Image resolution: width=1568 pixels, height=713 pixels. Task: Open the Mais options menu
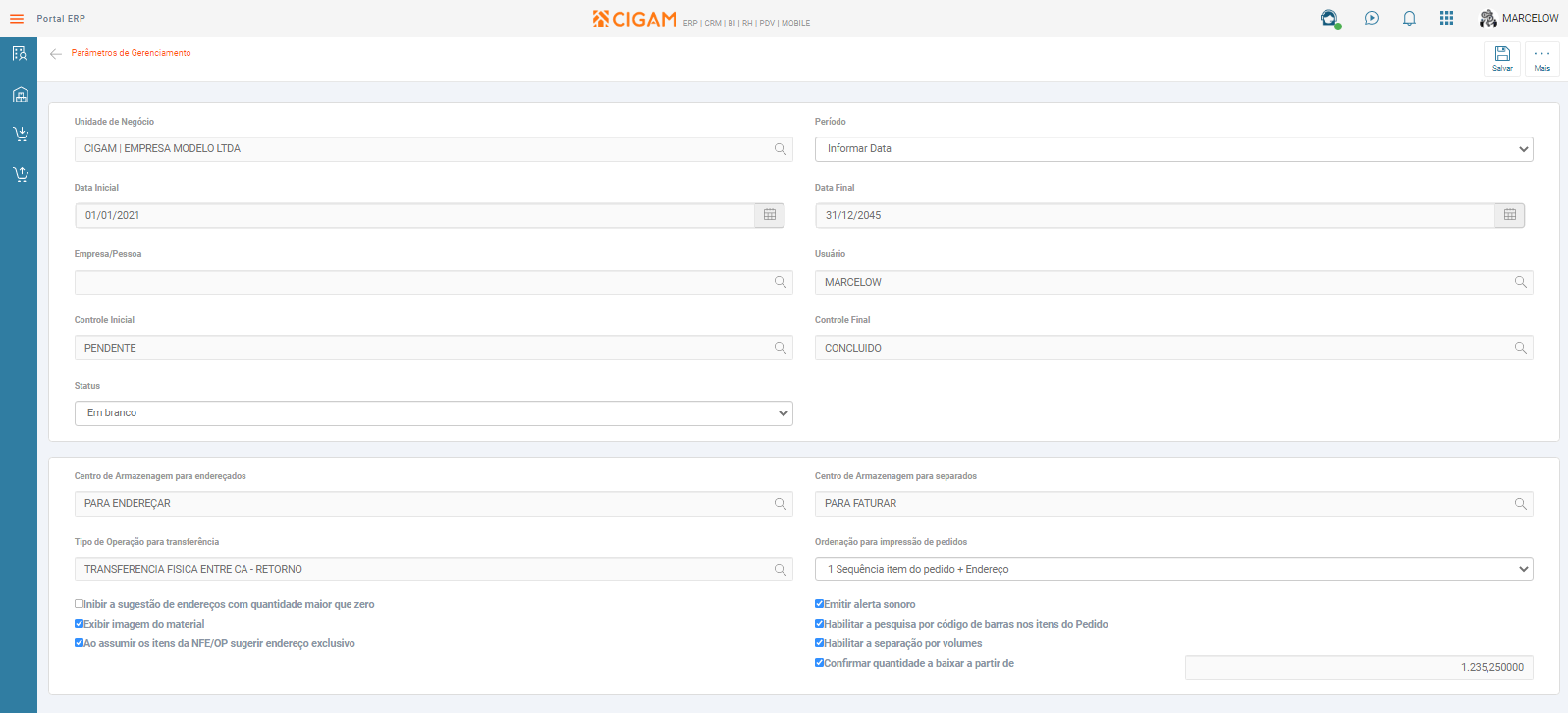(x=1542, y=58)
